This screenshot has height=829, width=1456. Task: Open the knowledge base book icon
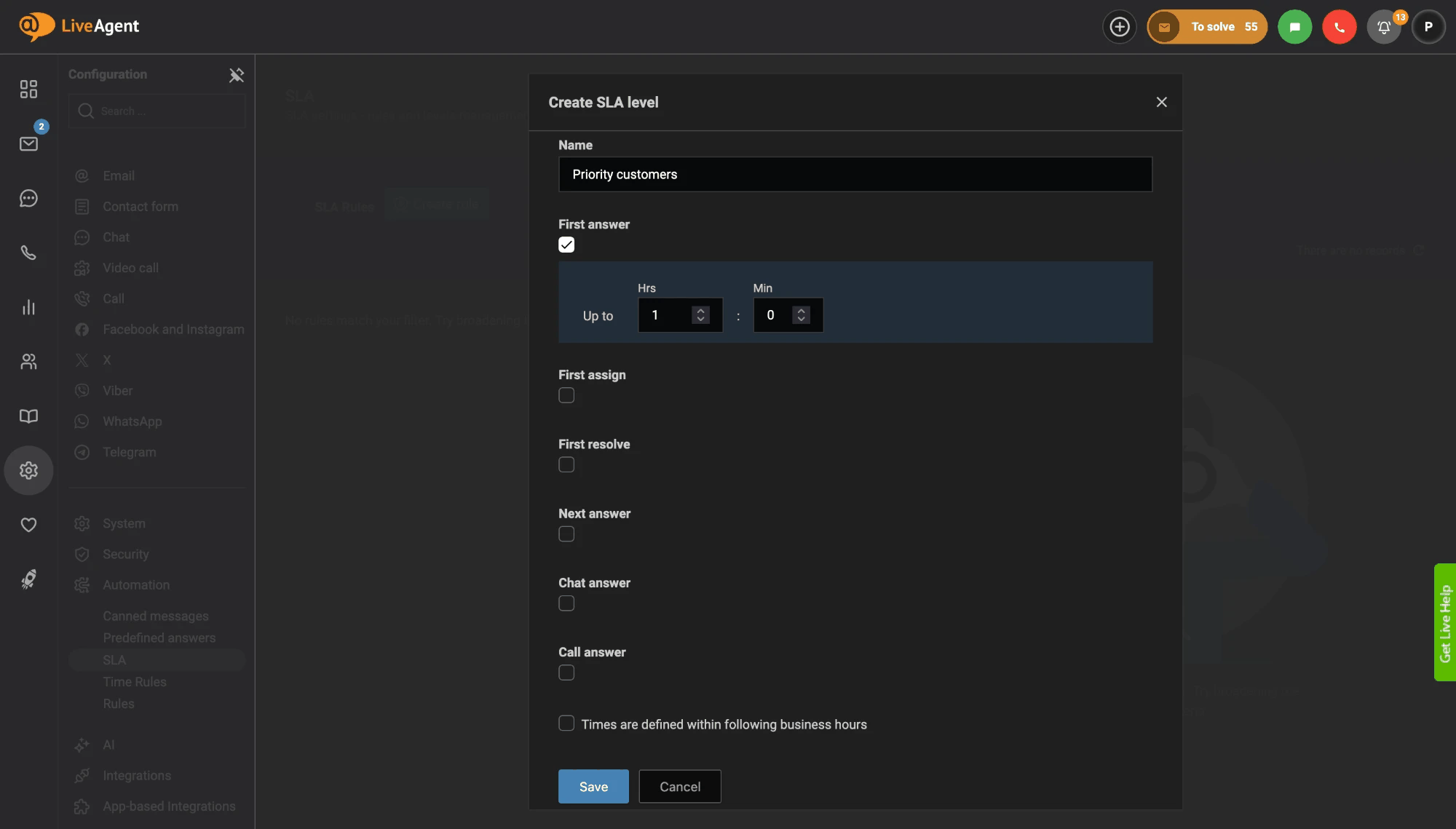coord(28,416)
